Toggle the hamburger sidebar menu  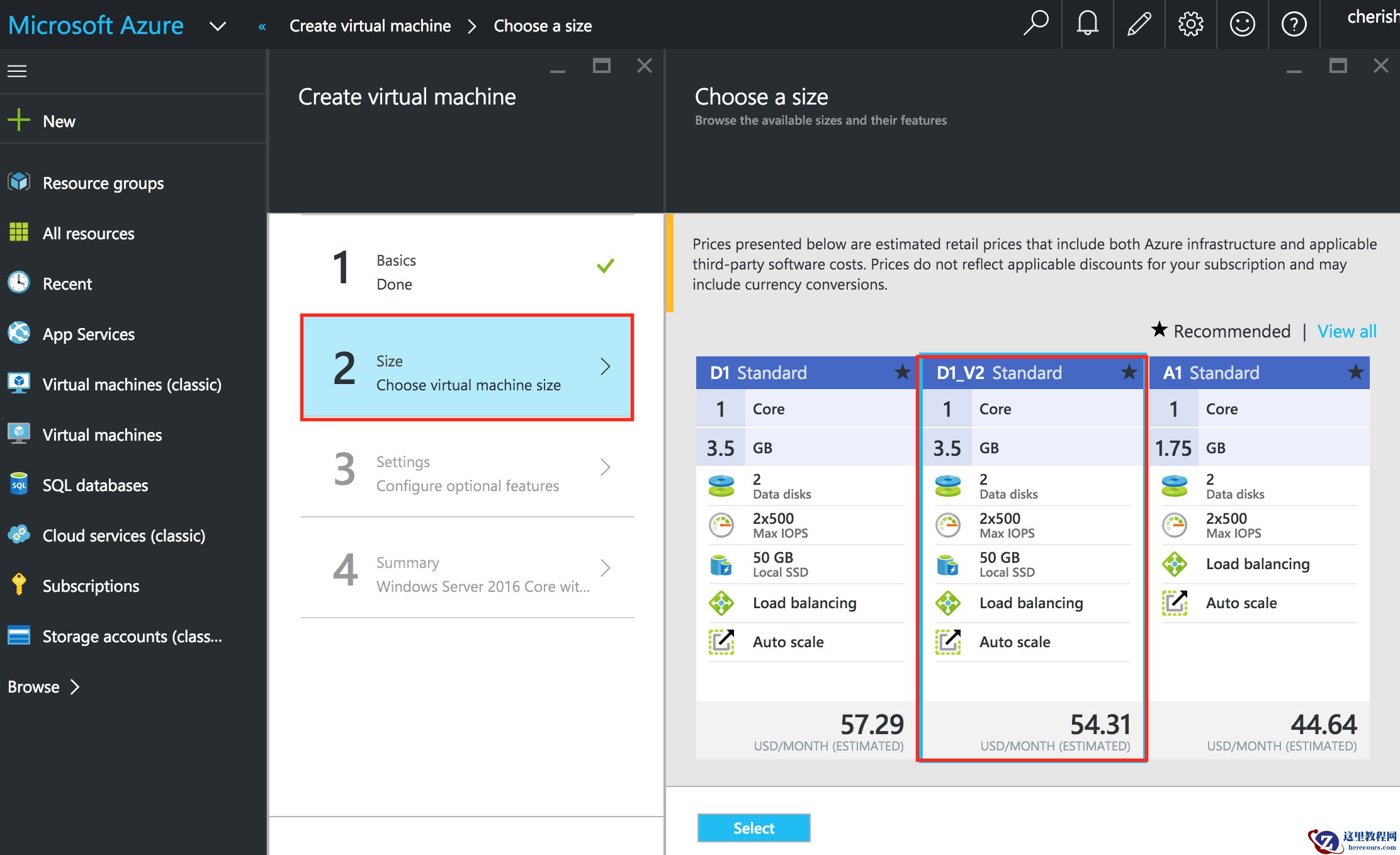(17, 71)
